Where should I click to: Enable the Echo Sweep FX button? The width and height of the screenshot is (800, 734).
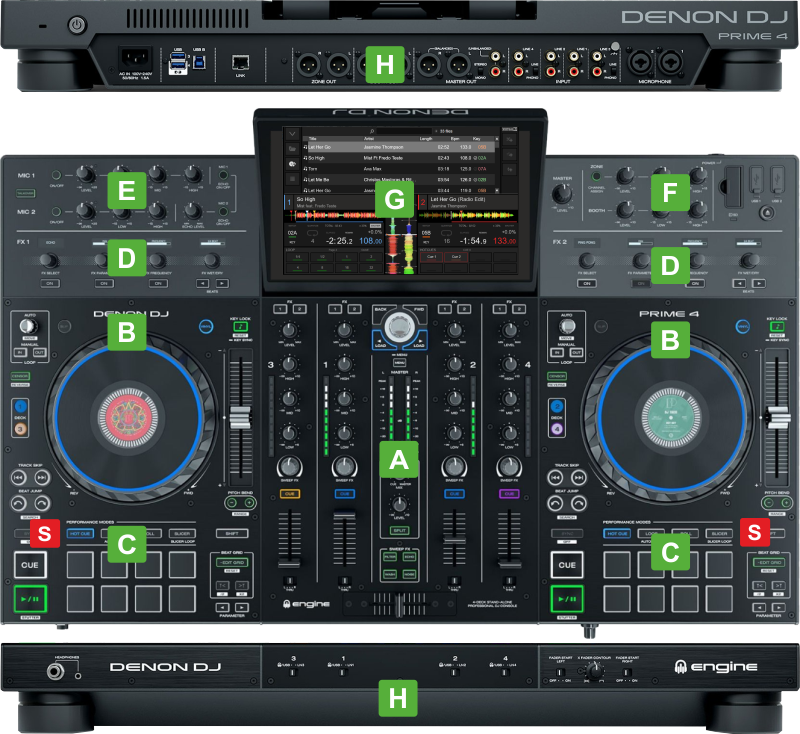click(409, 557)
